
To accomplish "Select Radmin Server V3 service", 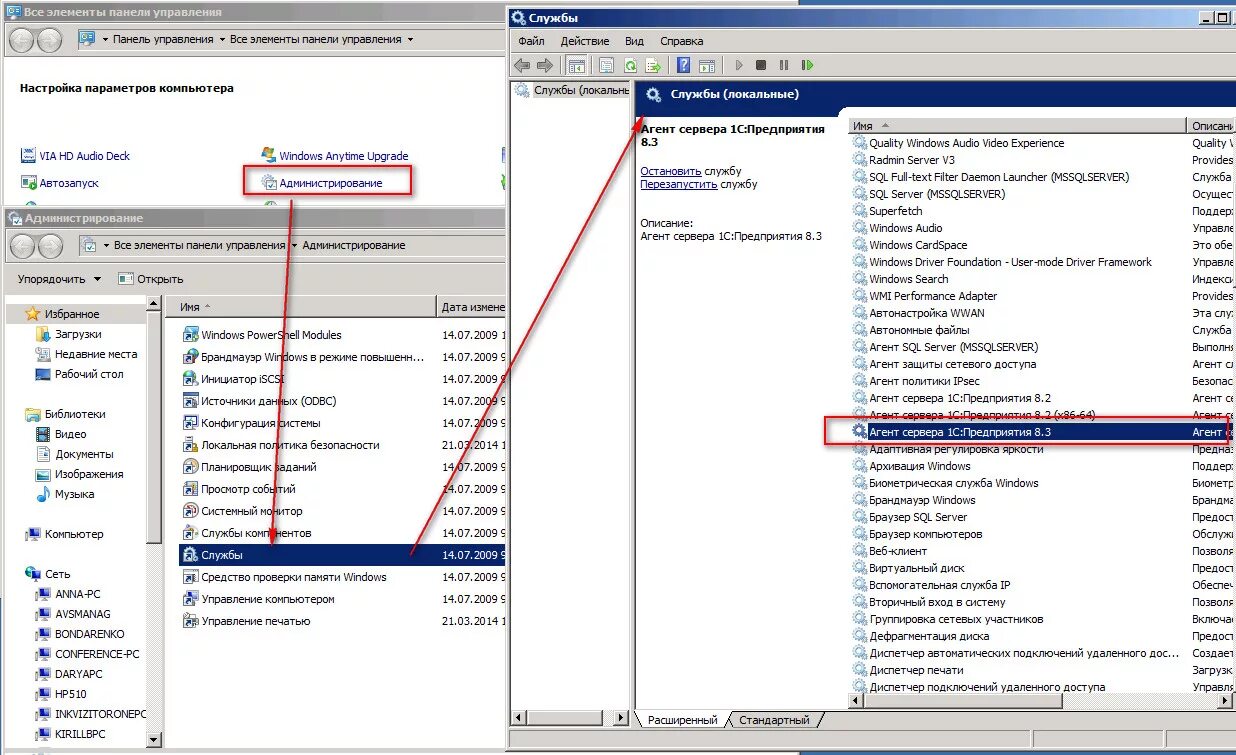I will click(x=1042, y=160).
